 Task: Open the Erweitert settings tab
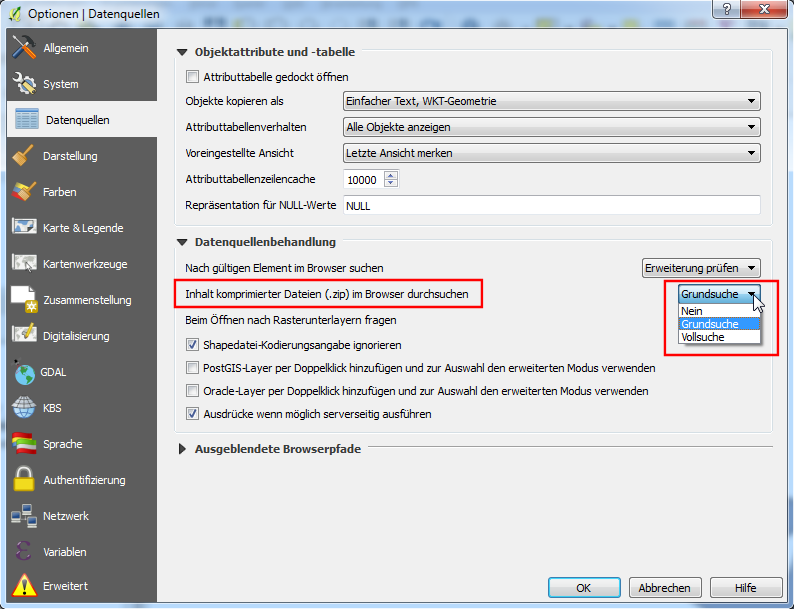(x=82, y=586)
